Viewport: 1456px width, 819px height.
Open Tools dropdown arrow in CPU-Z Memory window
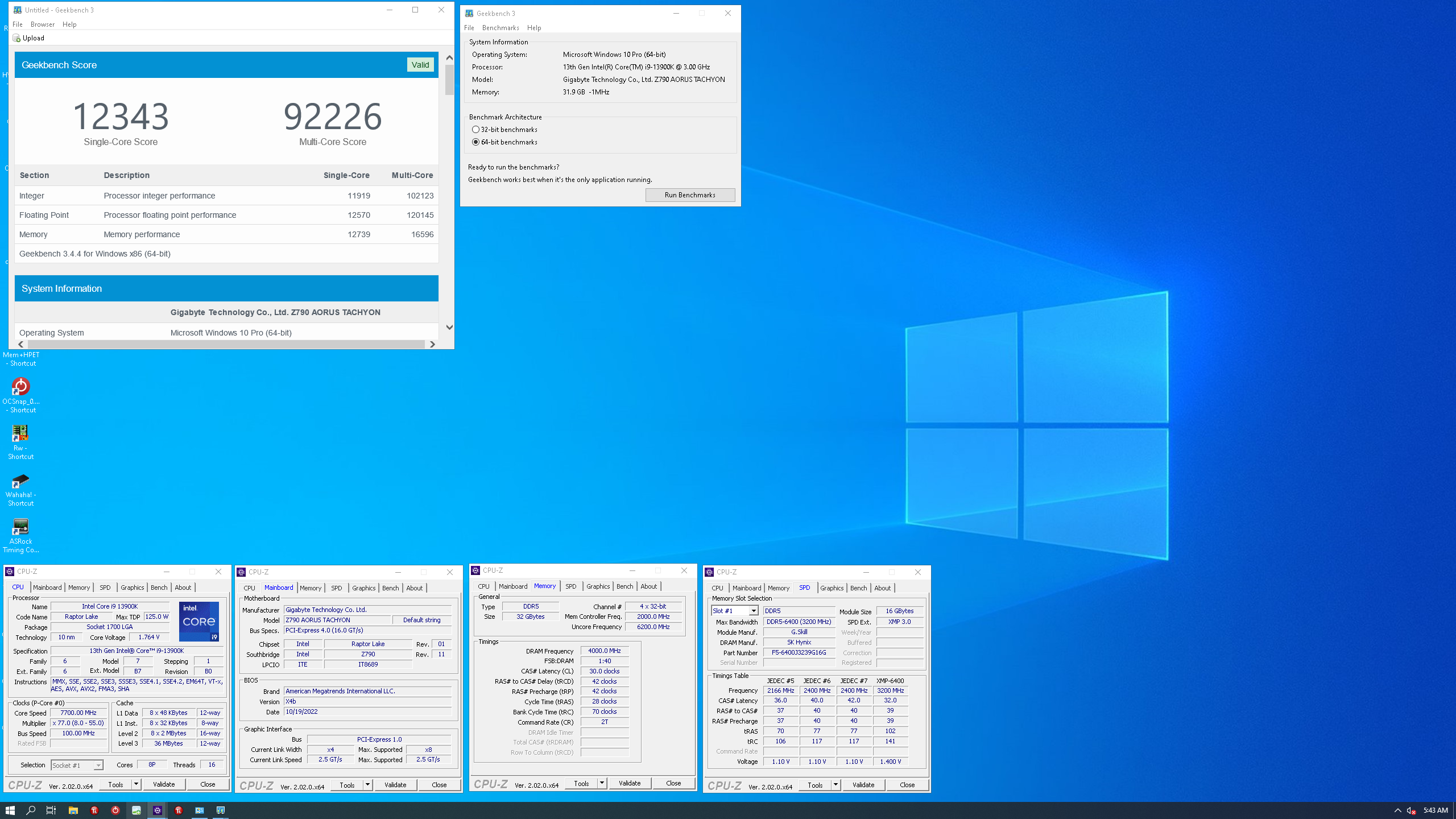602,783
